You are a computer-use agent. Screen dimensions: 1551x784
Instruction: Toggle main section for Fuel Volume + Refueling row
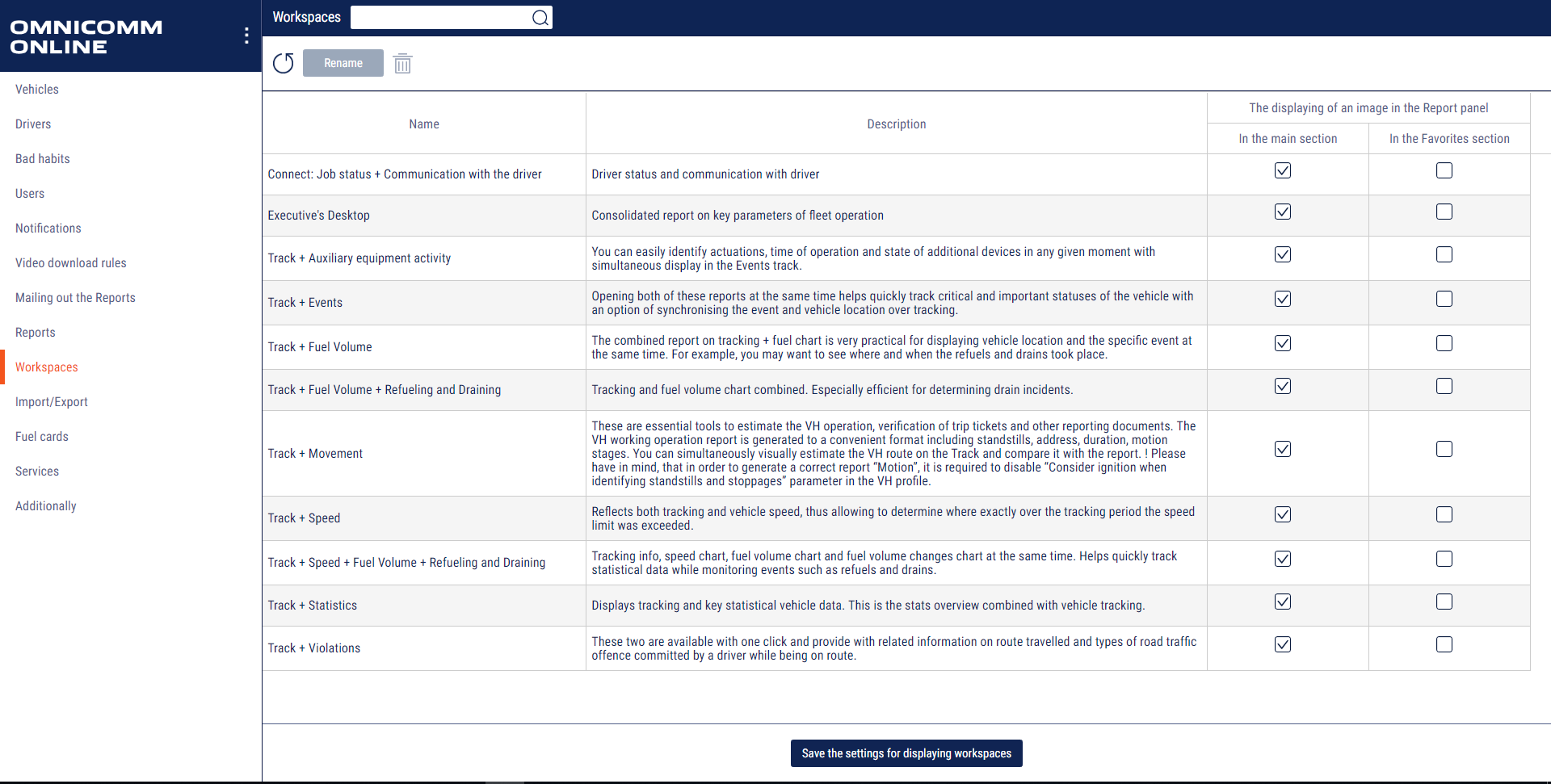pos(1283,386)
